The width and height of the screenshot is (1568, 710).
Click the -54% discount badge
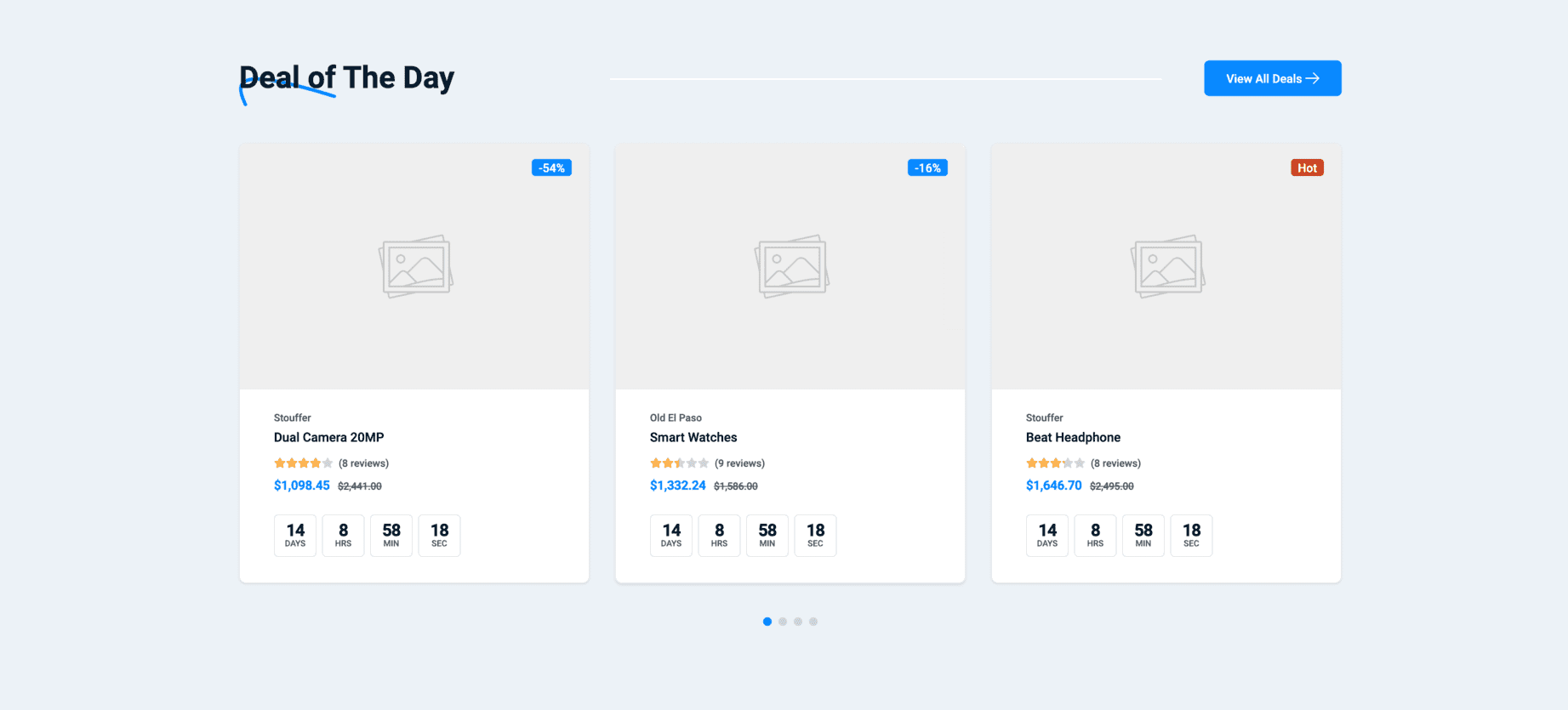[551, 168]
